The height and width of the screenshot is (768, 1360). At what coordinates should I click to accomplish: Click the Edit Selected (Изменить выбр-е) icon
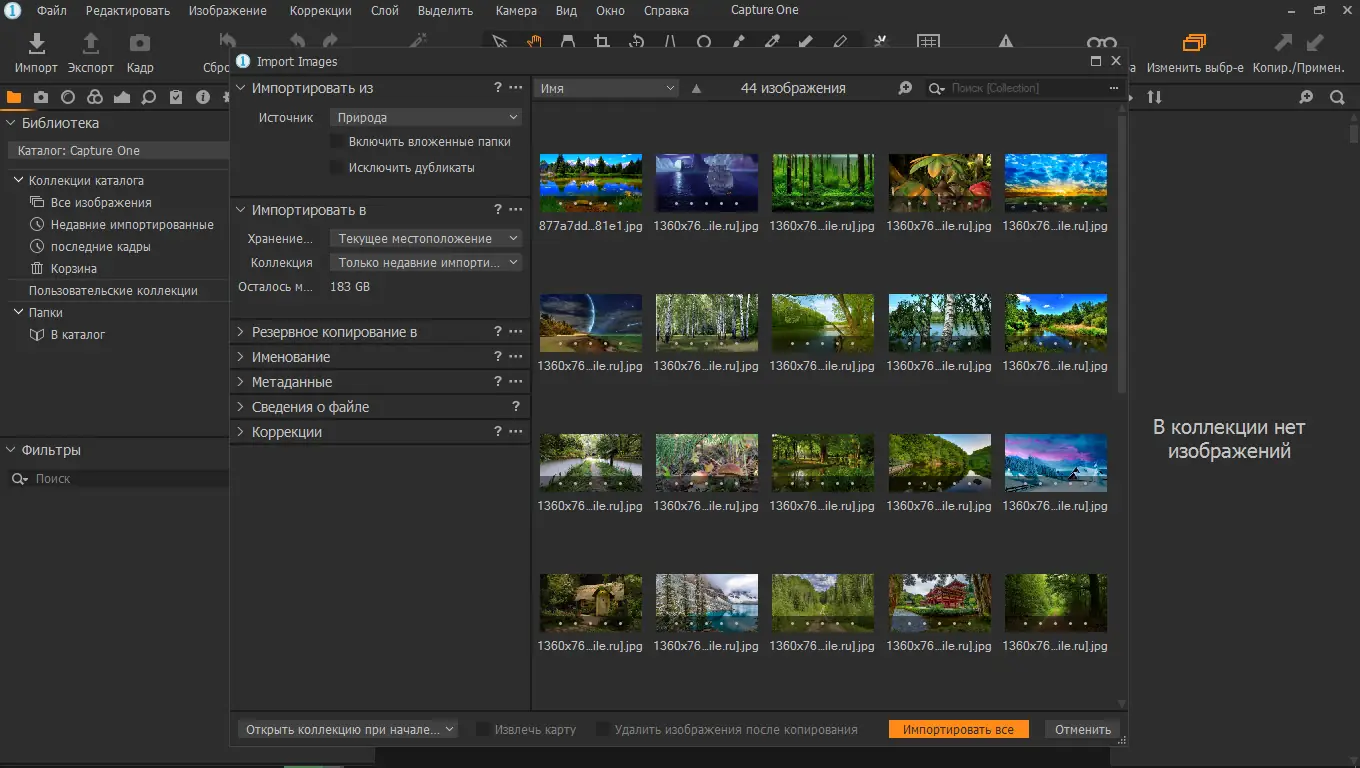(x=1194, y=43)
